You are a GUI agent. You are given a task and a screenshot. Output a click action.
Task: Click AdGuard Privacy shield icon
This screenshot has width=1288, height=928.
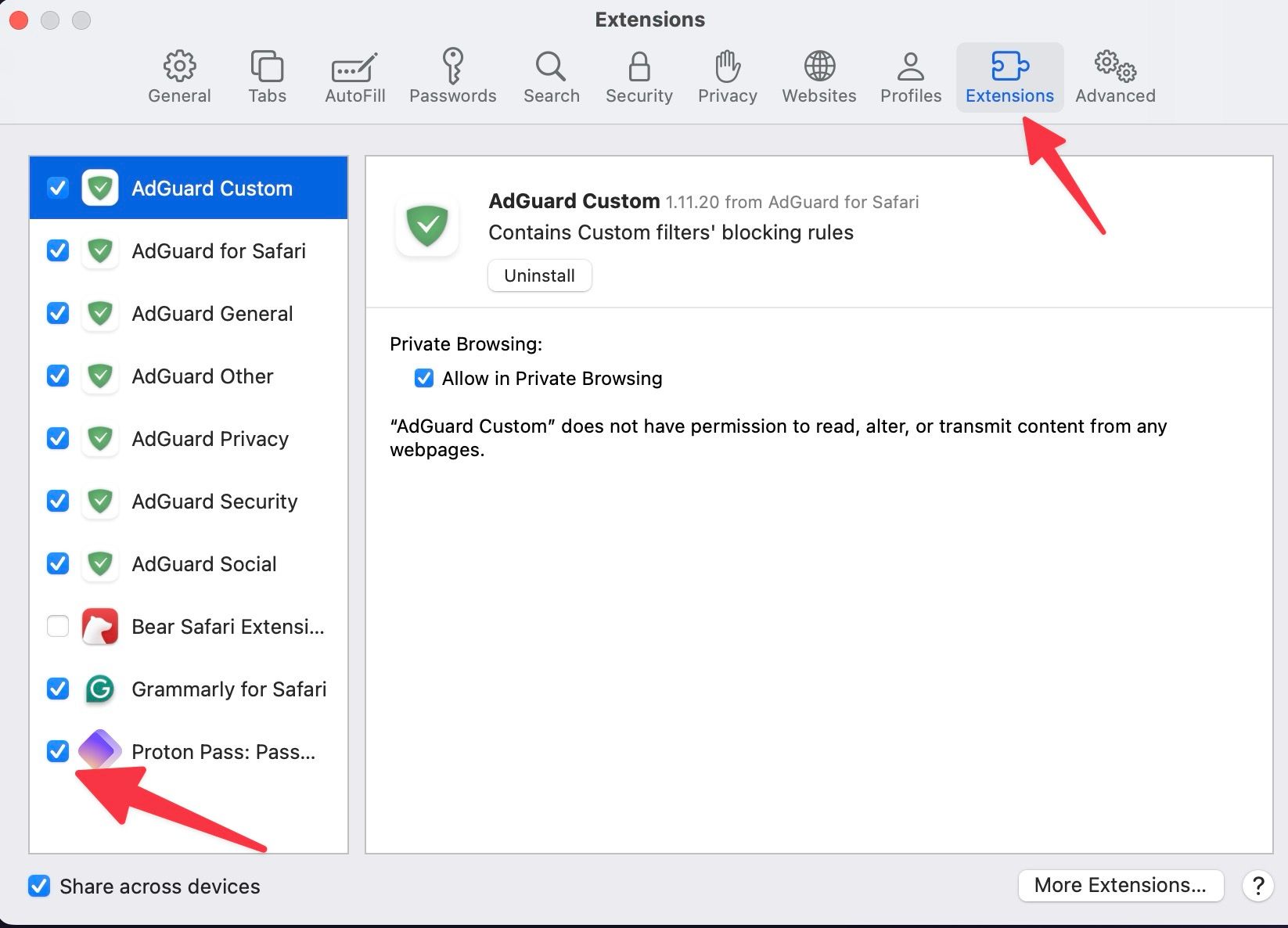click(100, 438)
